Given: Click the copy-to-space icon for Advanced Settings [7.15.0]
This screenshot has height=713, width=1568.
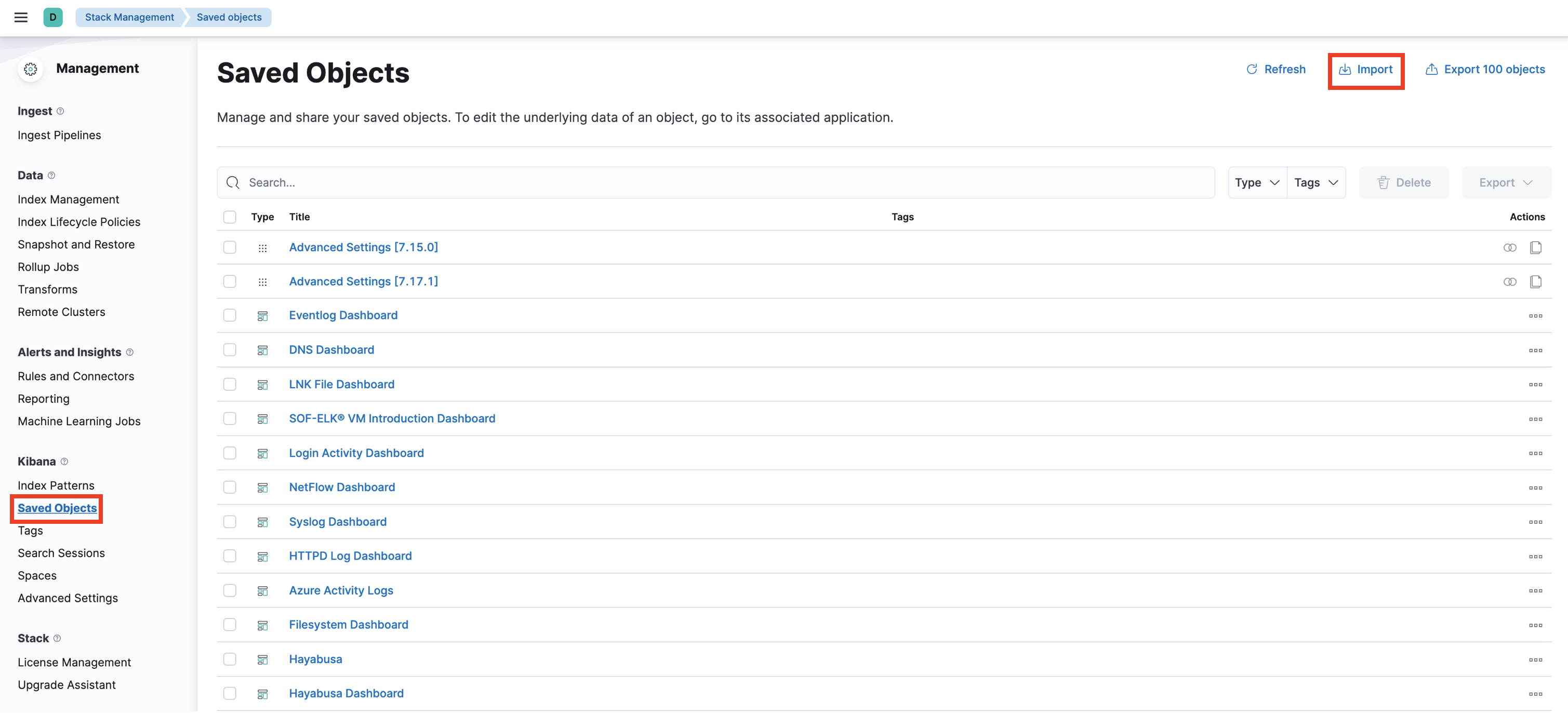Looking at the screenshot, I should pyautogui.click(x=1536, y=247).
